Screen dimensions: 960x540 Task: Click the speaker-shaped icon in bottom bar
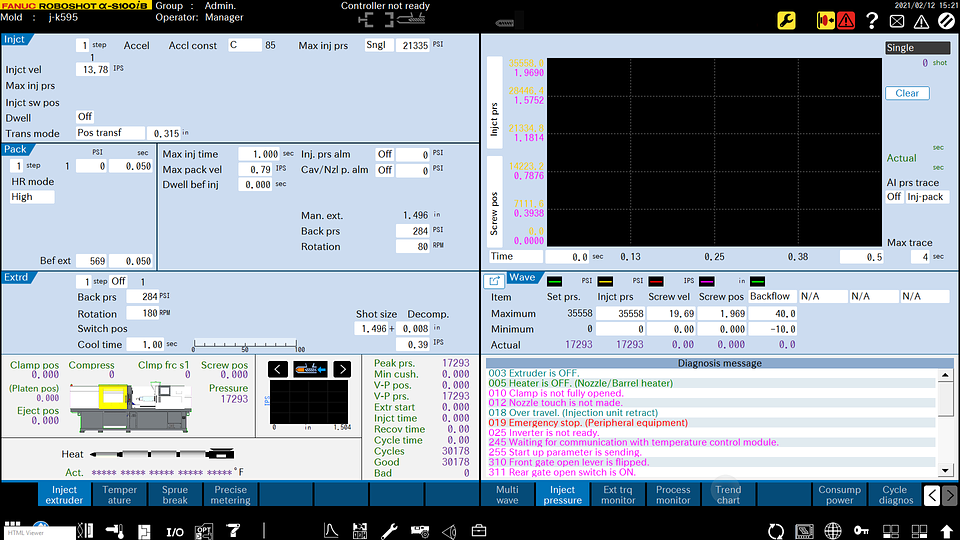point(449,531)
